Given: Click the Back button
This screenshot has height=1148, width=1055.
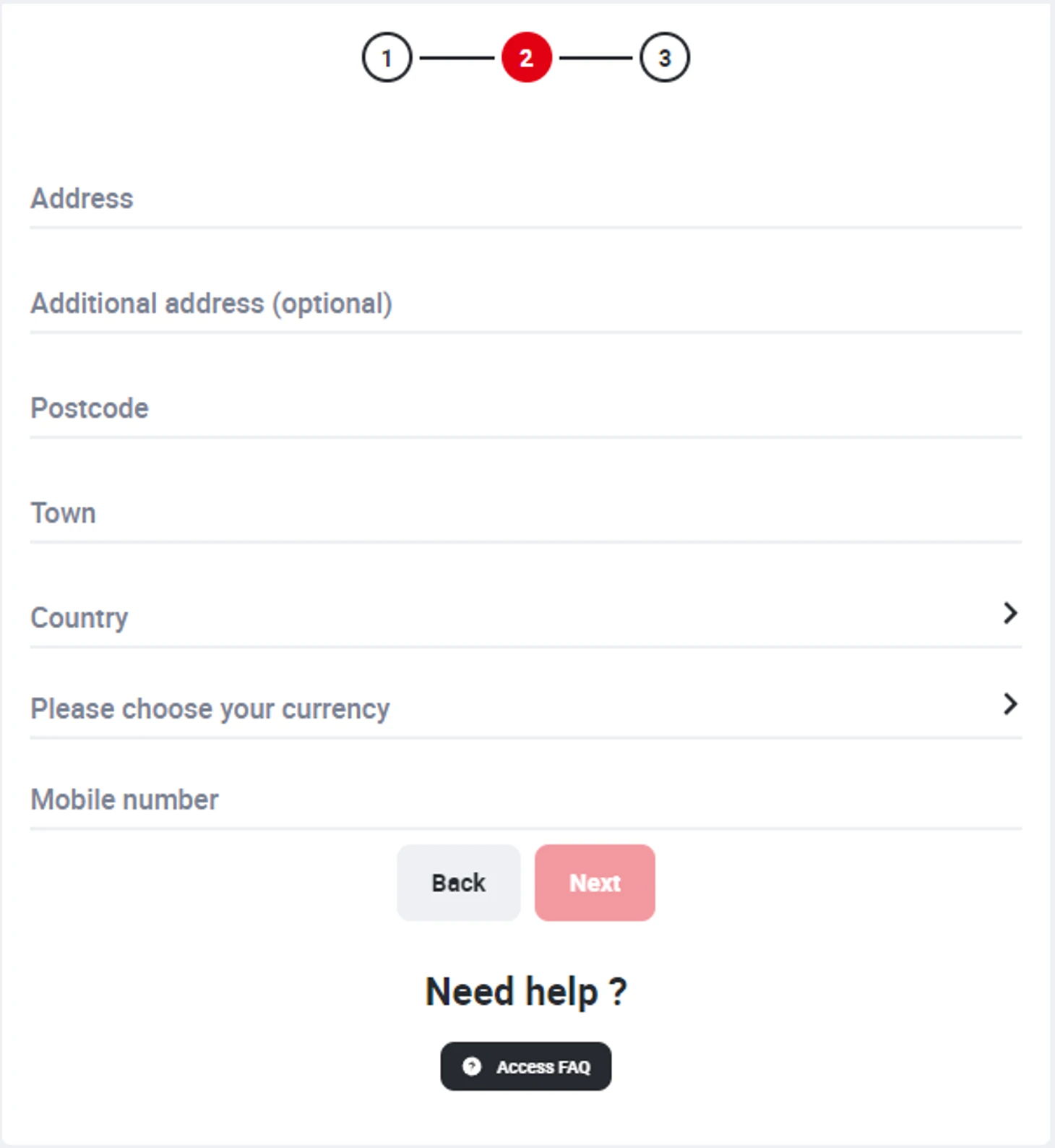Looking at the screenshot, I should 459,883.
